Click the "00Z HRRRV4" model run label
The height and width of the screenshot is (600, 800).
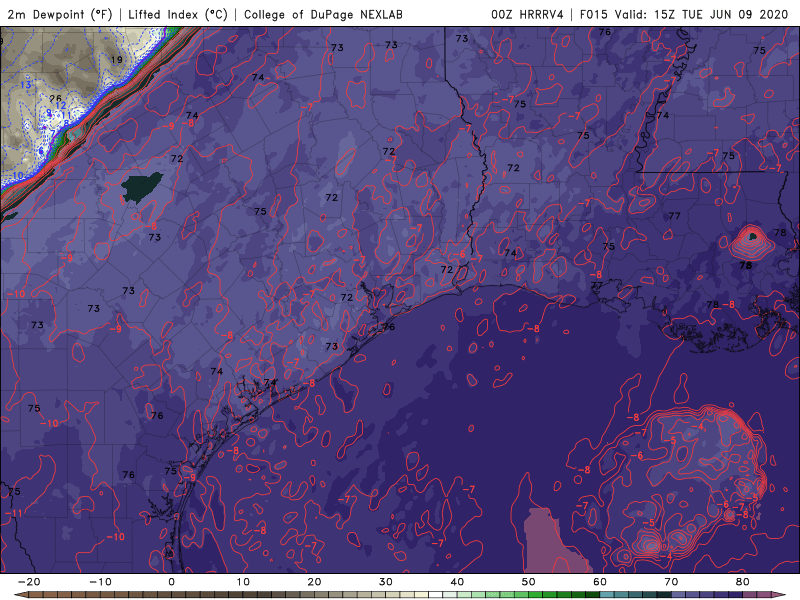tap(527, 14)
